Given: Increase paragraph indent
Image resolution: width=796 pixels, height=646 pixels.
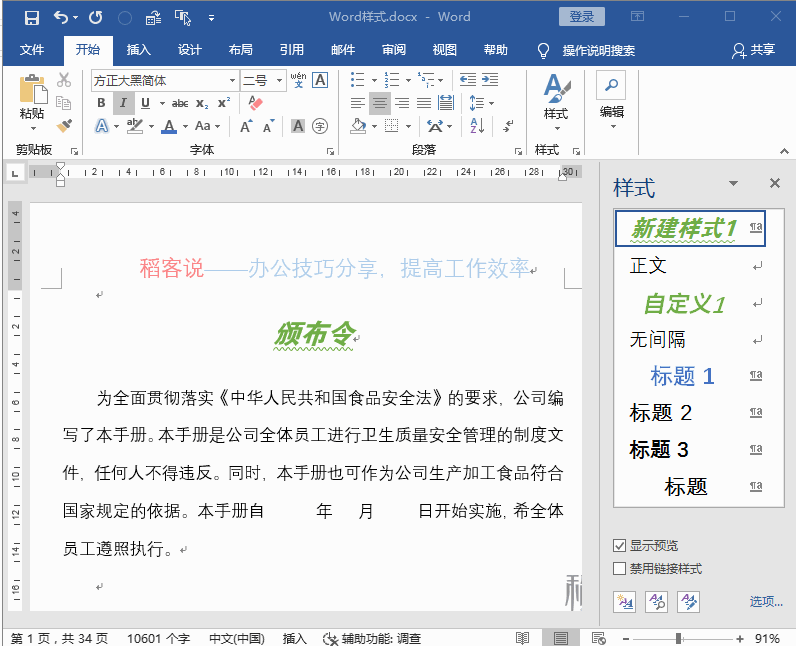Looking at the screenshot, I should pos(490,80).
